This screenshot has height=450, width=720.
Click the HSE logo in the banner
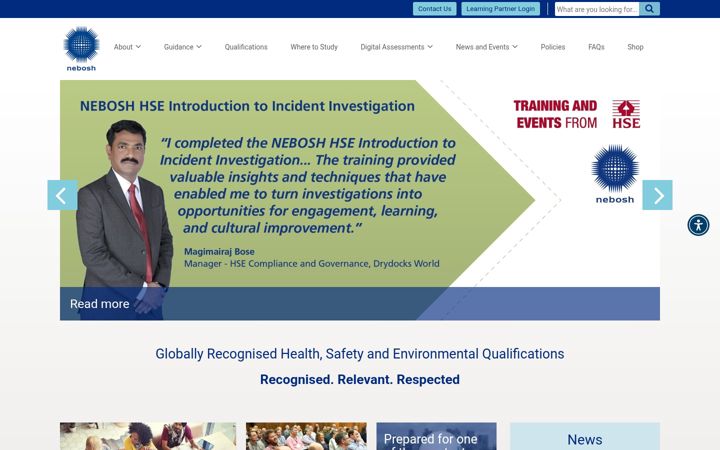(626, 114)
